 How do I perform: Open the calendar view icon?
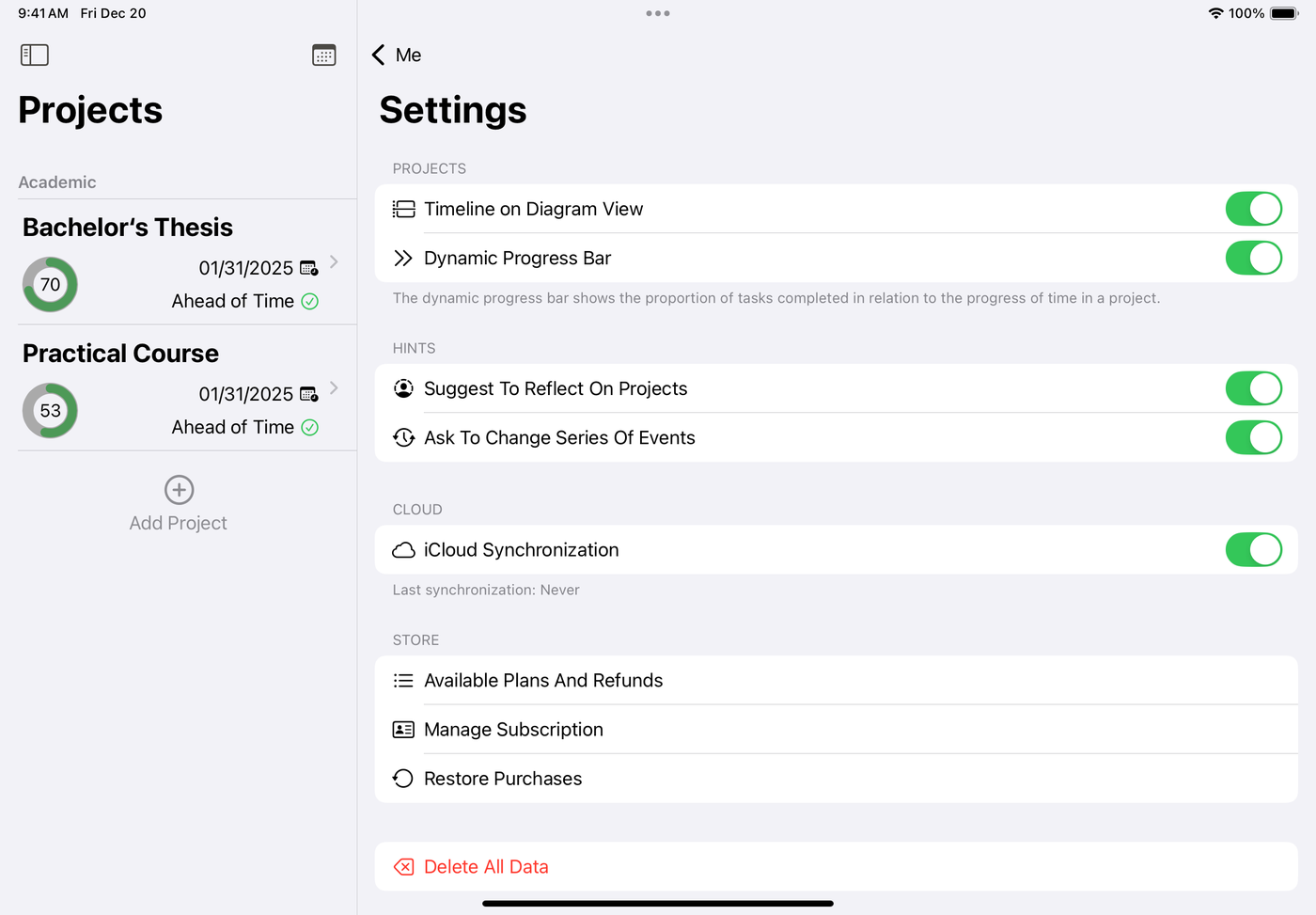[x=323, y=55]
